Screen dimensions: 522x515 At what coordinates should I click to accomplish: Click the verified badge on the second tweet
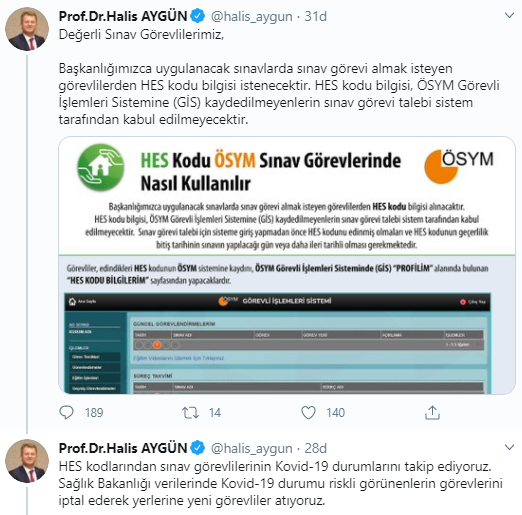(x=198, y=448)
